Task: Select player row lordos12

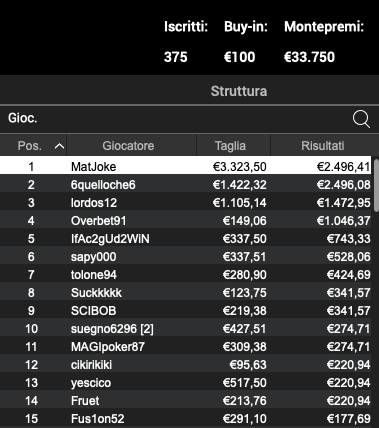Action: tap(185, 202)
